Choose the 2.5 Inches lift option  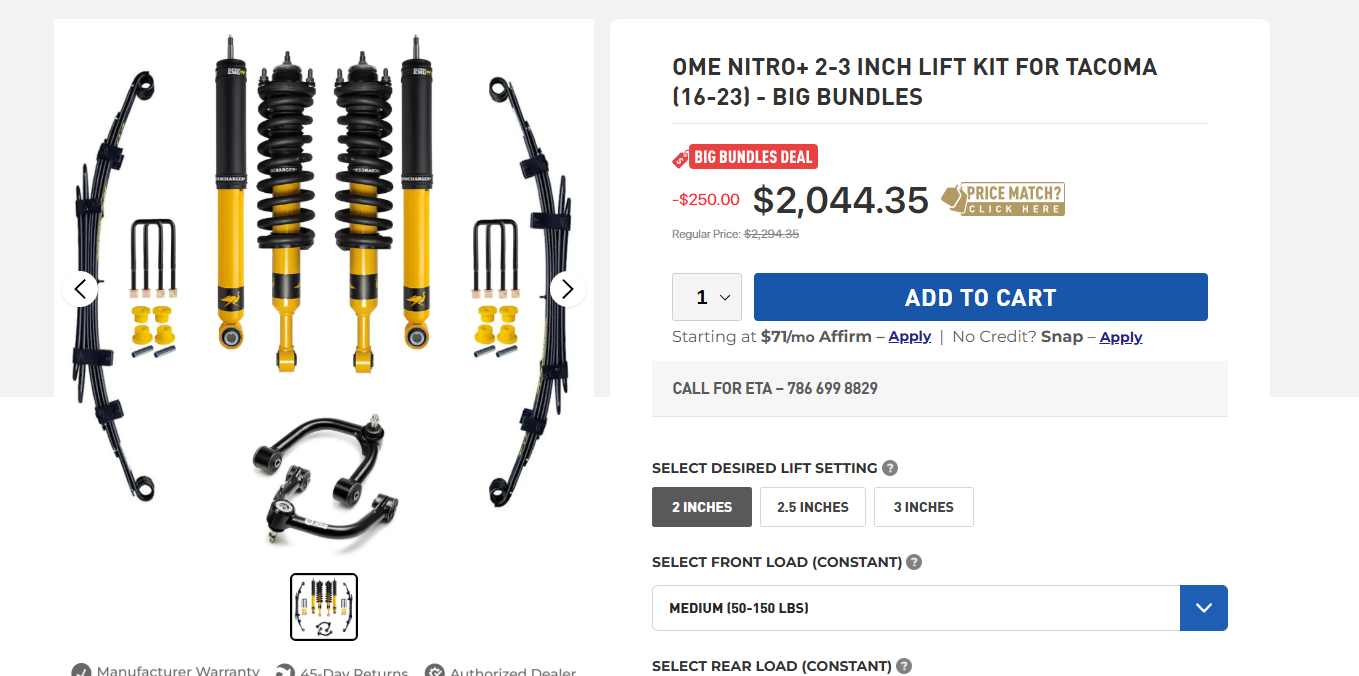(813, 507)
